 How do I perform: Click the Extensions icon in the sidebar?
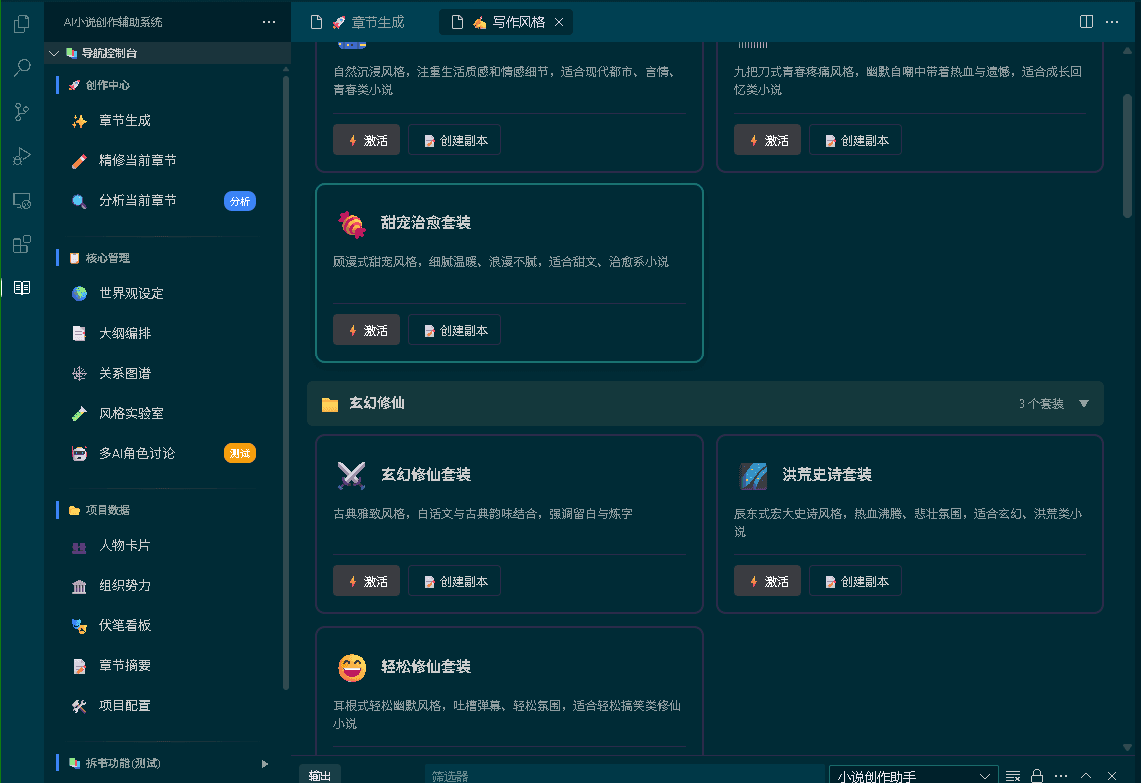[x=22, y=244]
